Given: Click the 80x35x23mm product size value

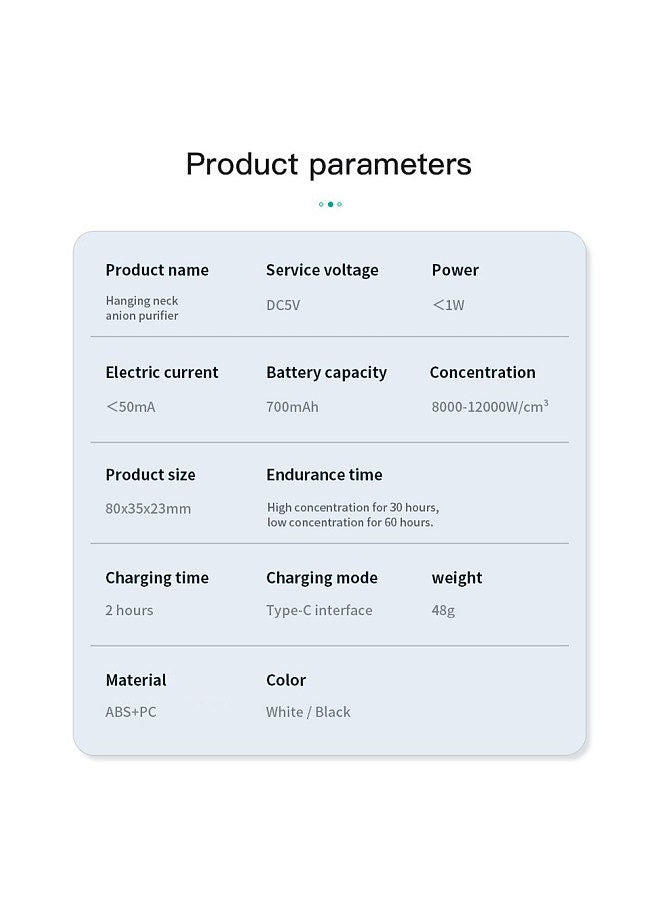Looking at the screenshot, I should click(x=148, y=509).
